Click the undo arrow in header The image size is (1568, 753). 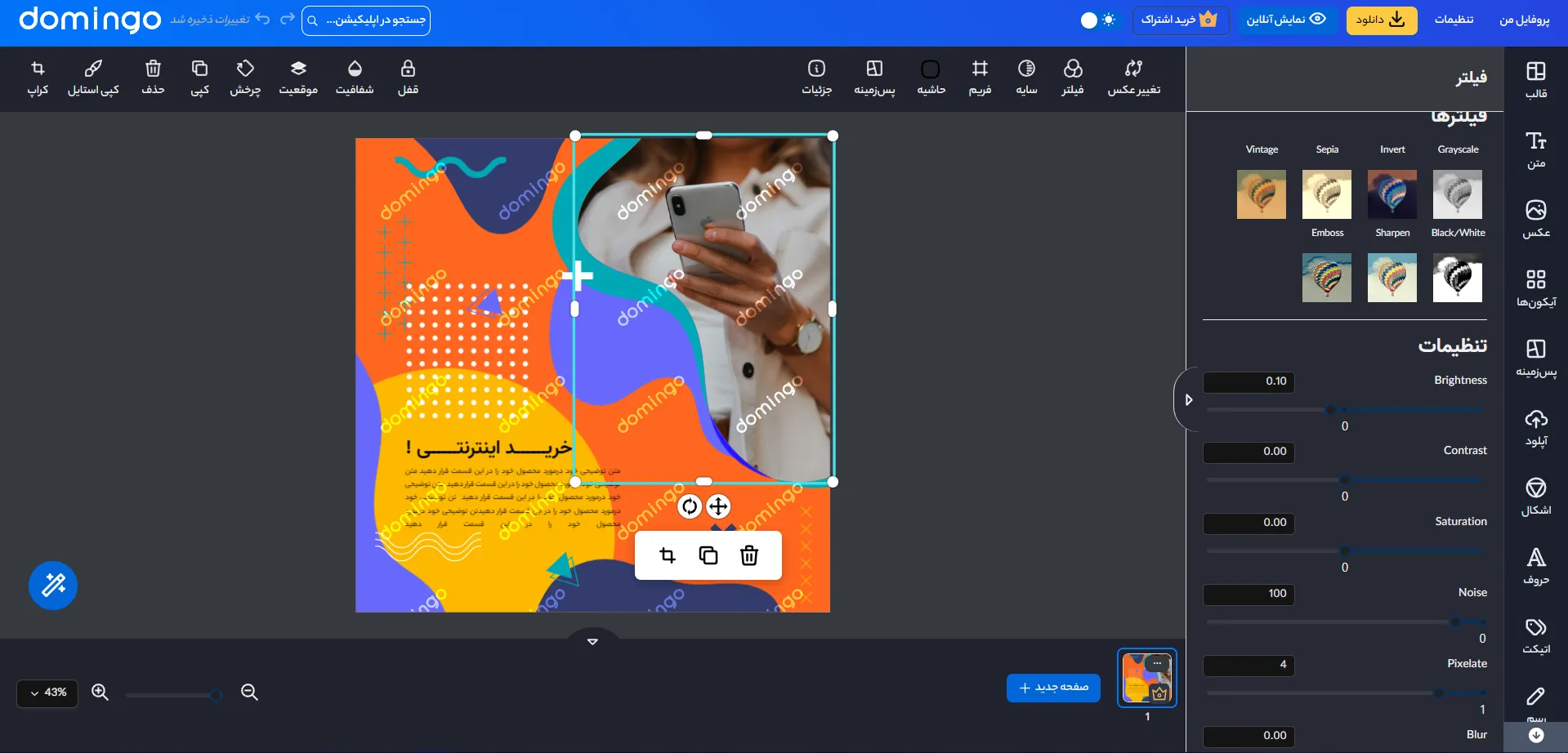click(262, 19)
